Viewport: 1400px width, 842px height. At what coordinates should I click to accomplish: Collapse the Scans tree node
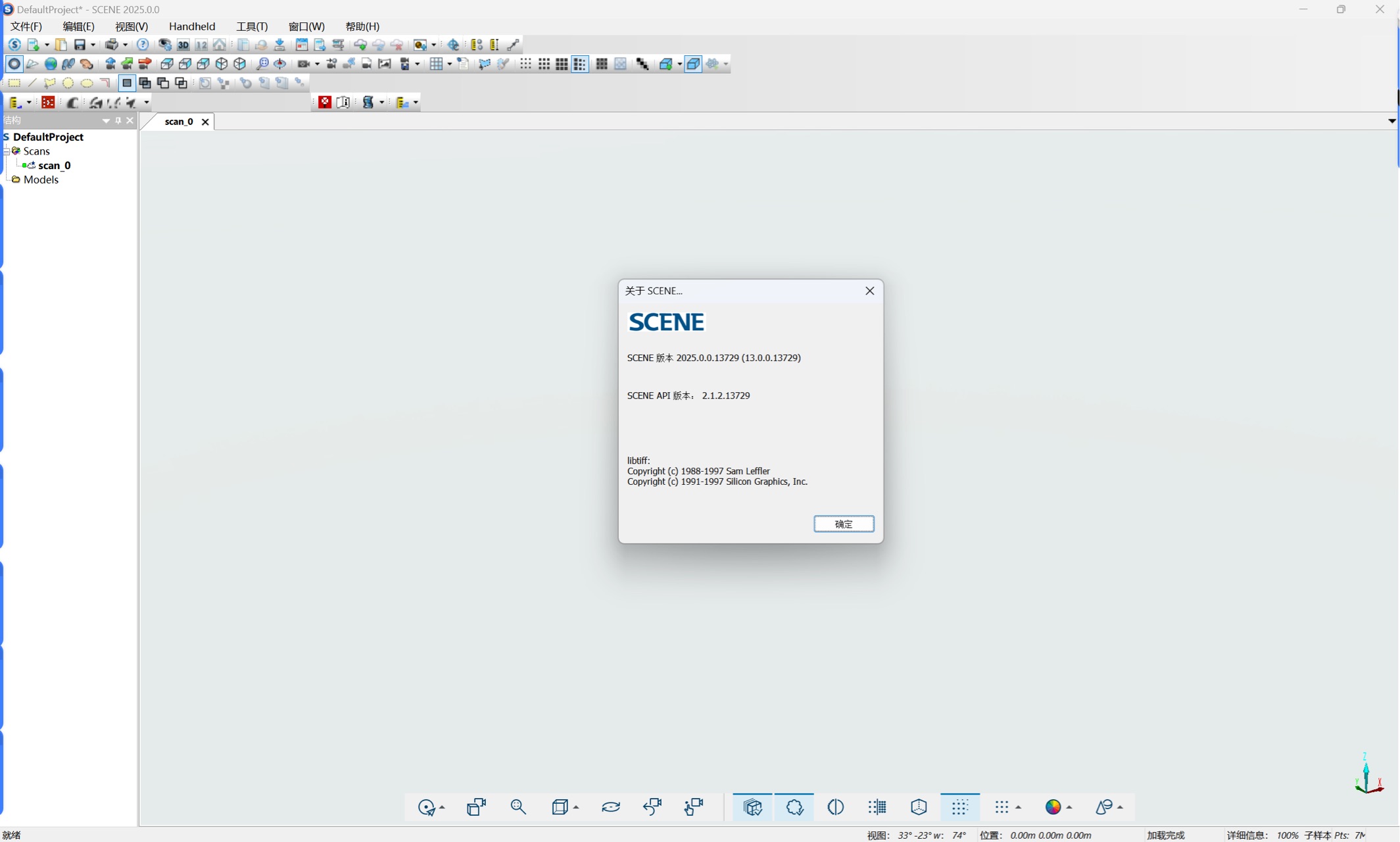pyautogui.click(x=6, y=151)
